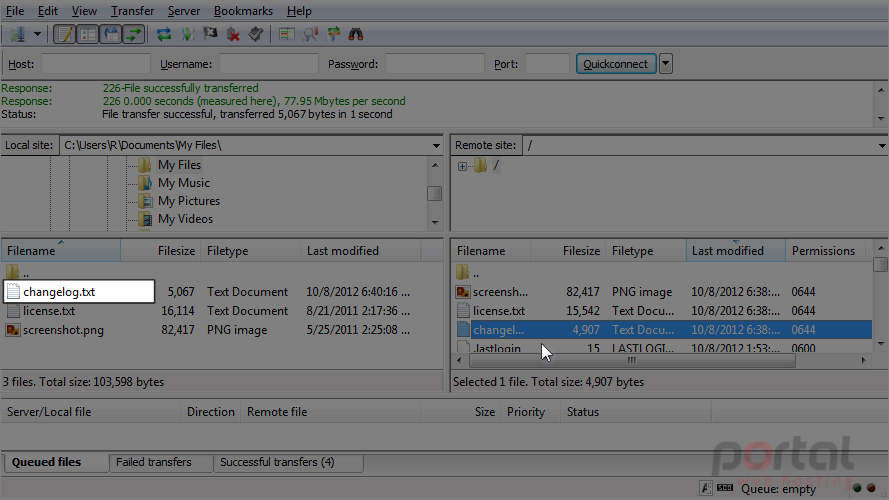
Task: Sort local files by Last modified
Action: pyautogui.click(x=361, y=251)
